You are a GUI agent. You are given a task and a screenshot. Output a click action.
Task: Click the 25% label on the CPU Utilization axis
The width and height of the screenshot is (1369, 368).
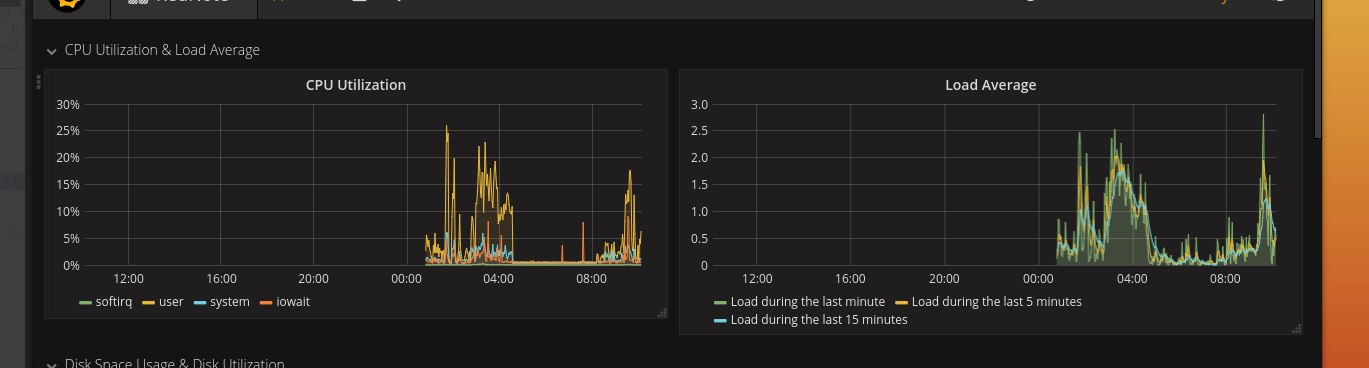(x=68, y=131)
